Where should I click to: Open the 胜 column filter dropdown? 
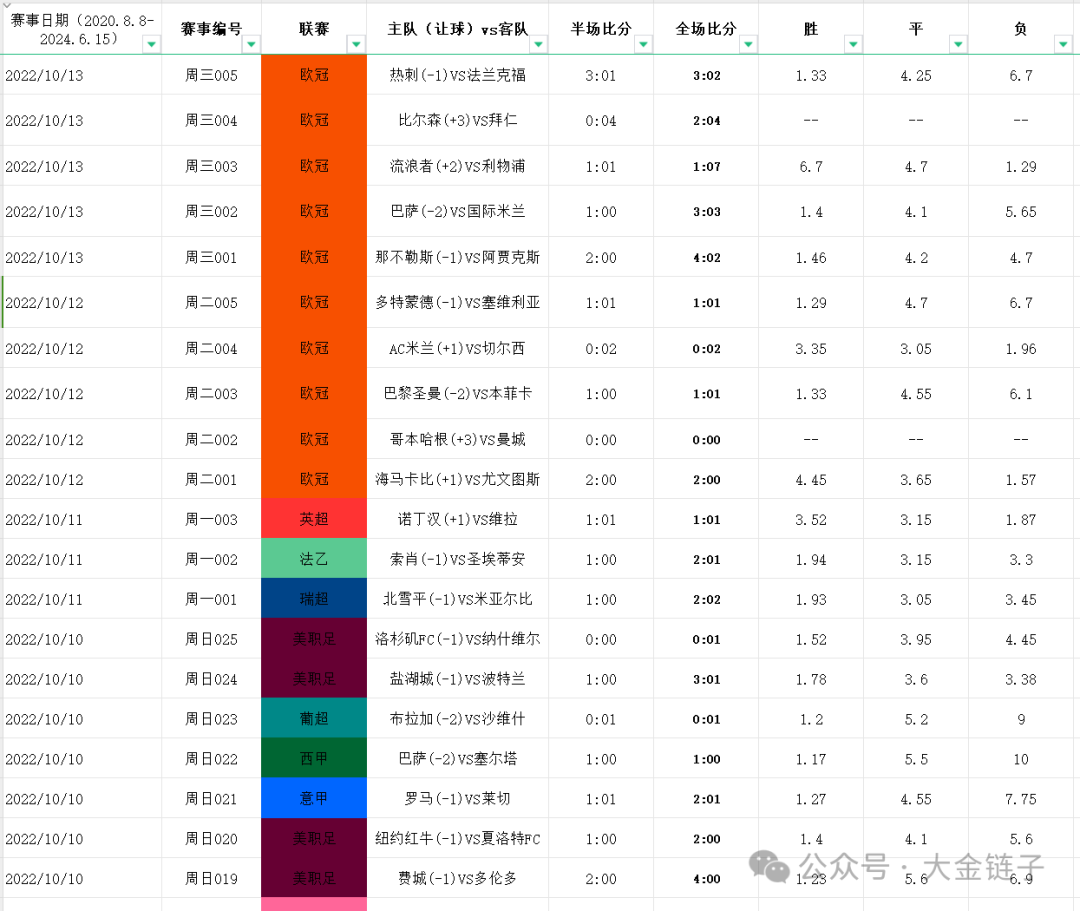[853, 44]
